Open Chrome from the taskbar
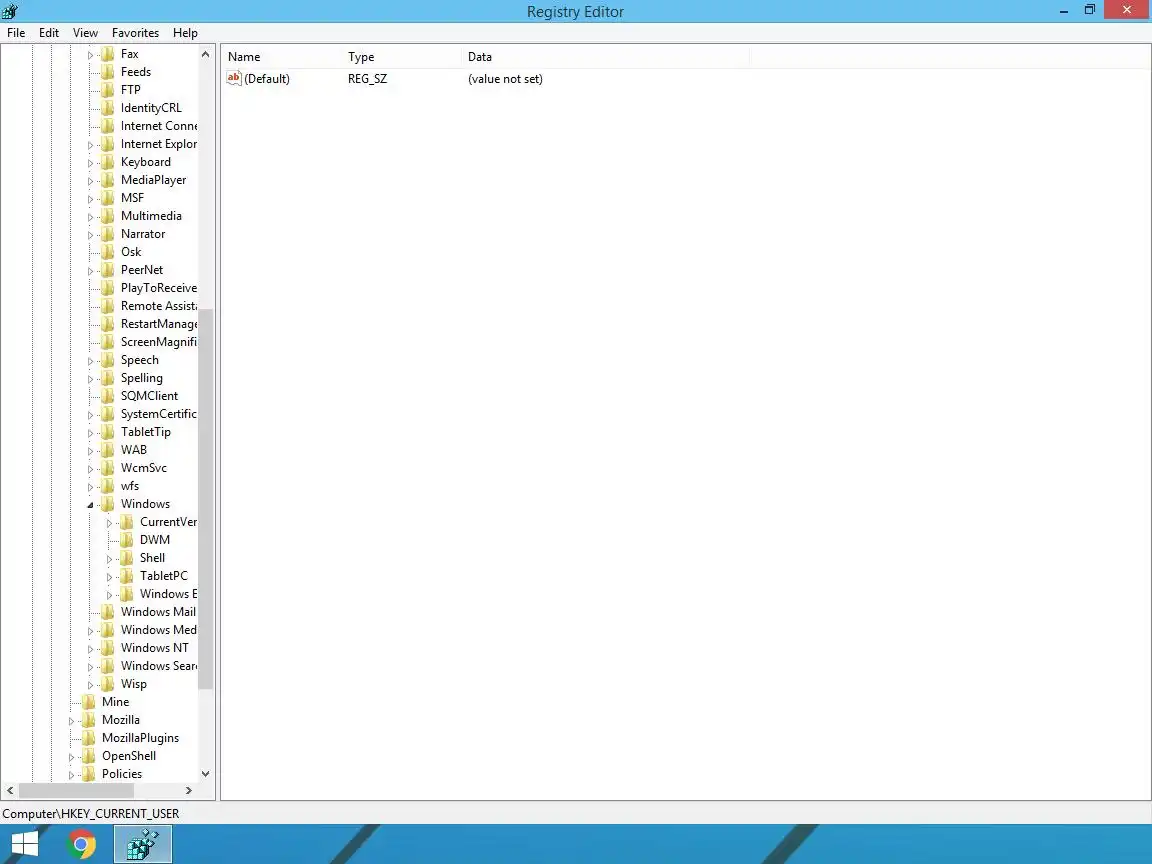1152x864 pixels. pos(82,844)
